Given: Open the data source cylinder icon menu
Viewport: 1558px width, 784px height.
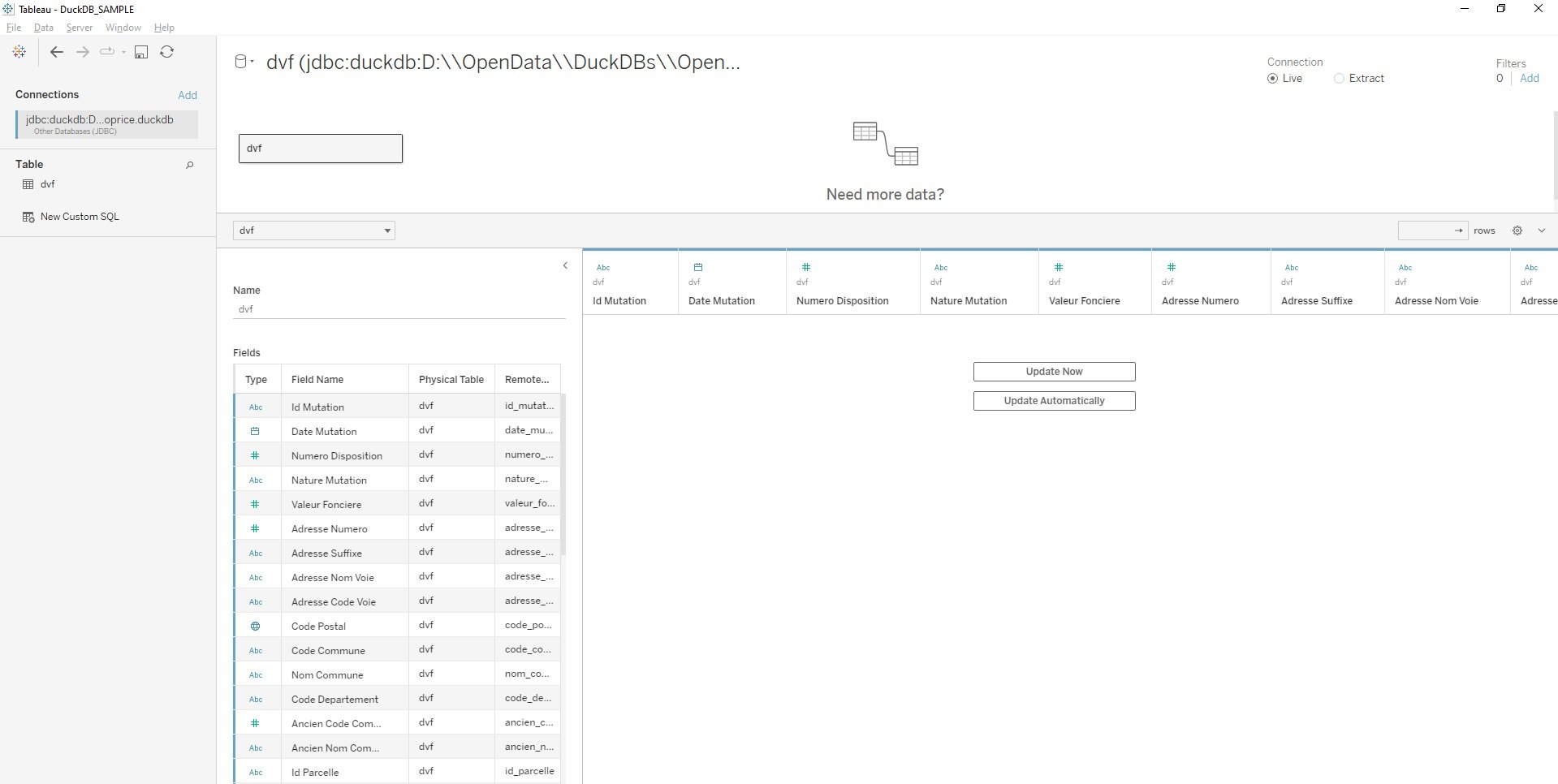Looking at the screenshot, I should coord(244,62).
